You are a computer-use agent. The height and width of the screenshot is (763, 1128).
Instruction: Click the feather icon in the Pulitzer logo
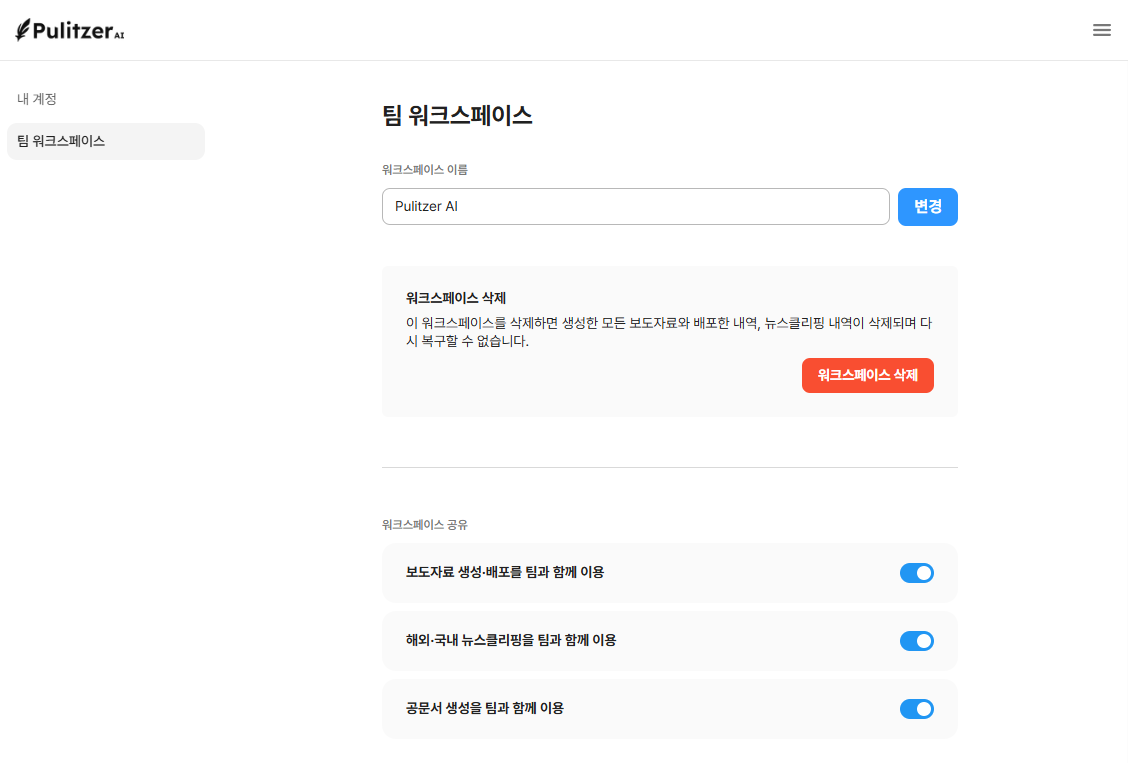(22, 31)
